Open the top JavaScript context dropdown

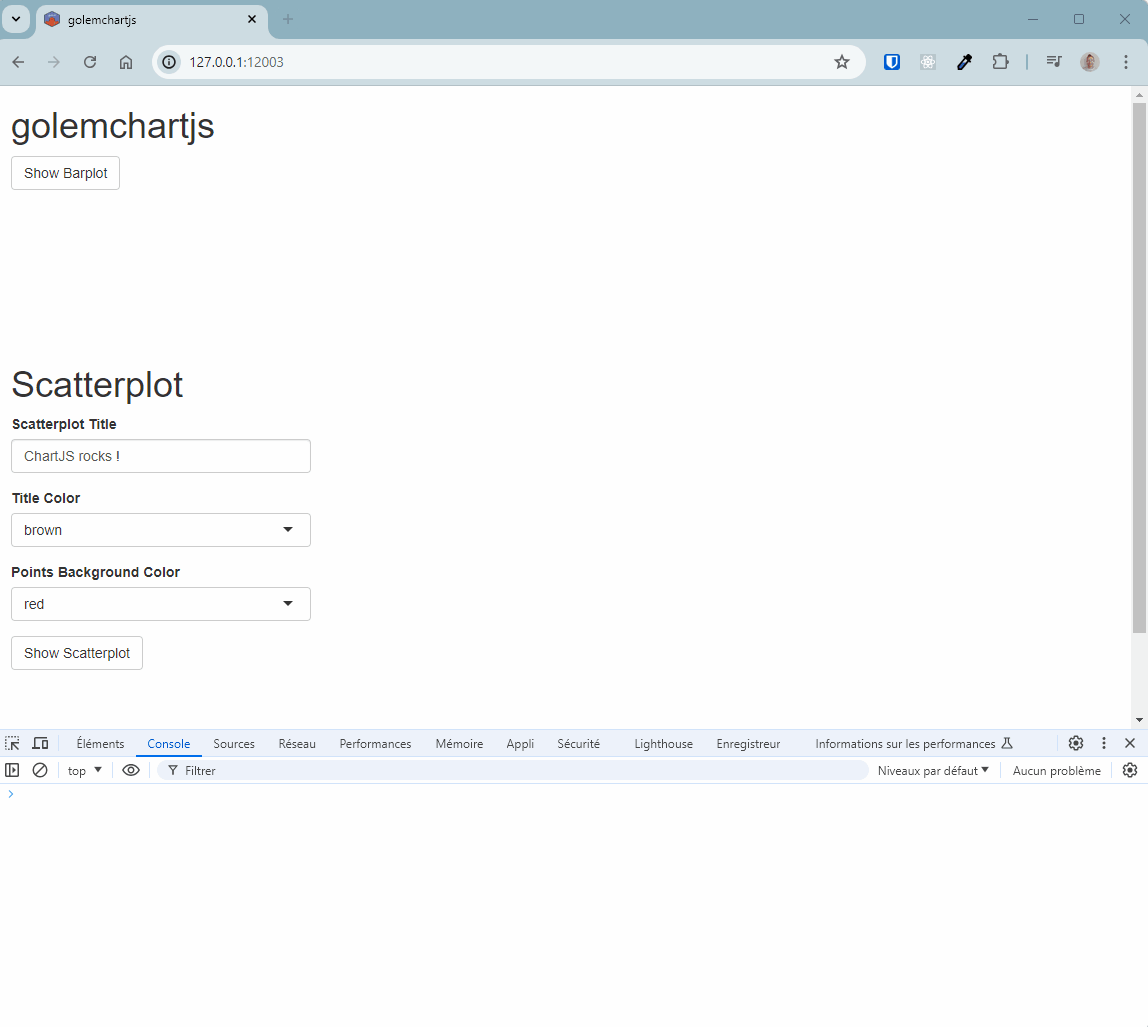[x=84, y=770]
